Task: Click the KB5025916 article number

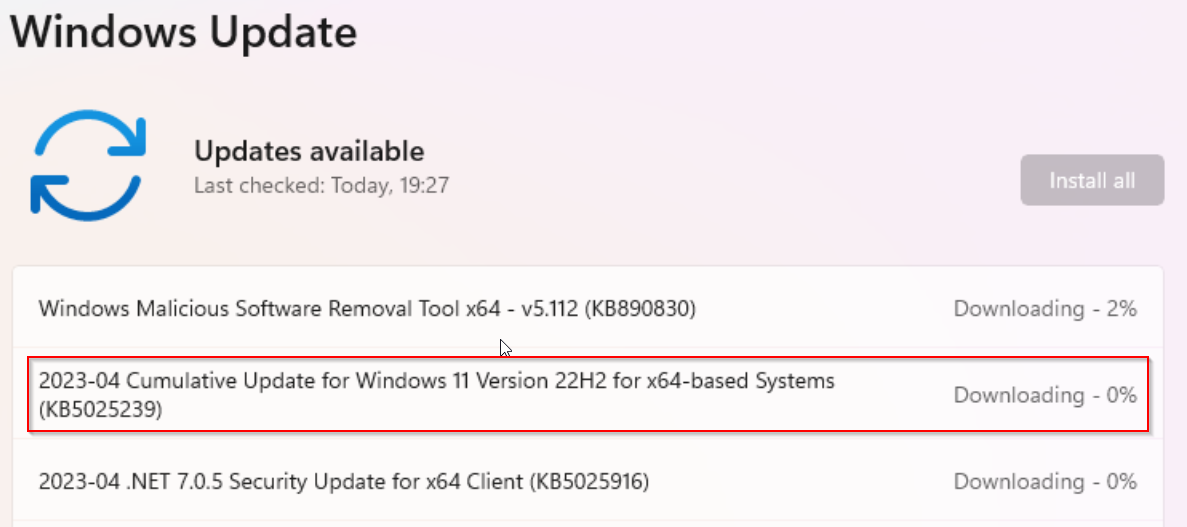Action: click(589, 482)
